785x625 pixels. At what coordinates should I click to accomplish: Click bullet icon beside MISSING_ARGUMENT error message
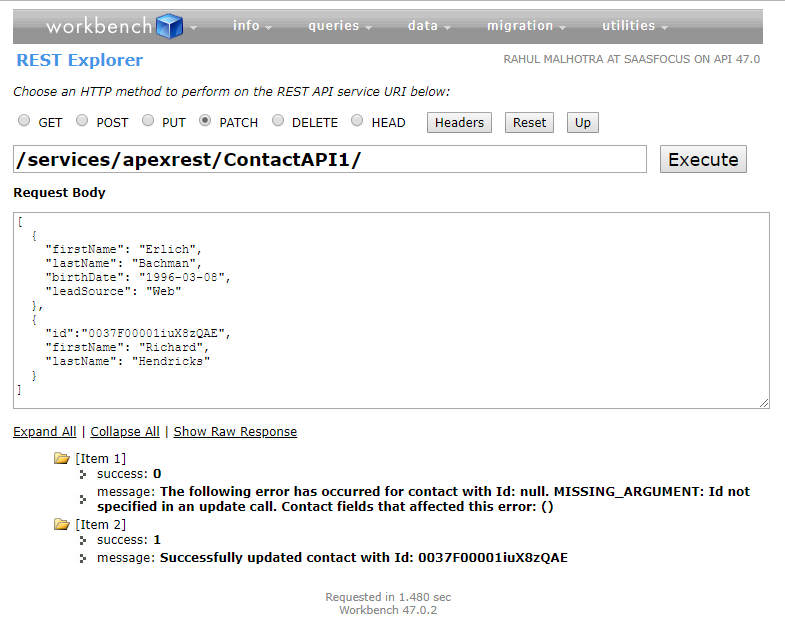coord(83,499)
